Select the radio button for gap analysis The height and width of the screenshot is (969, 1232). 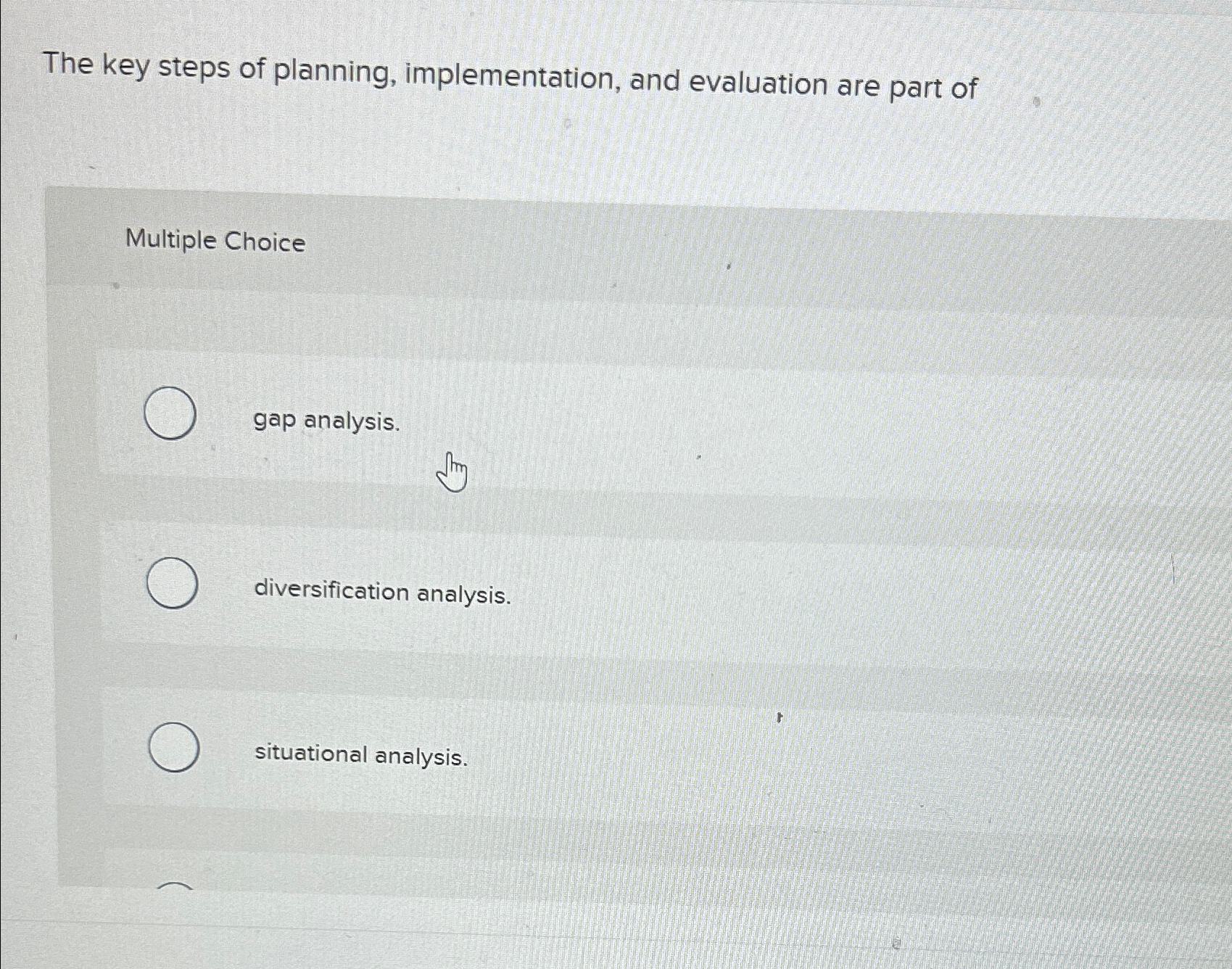click(170, 413)
